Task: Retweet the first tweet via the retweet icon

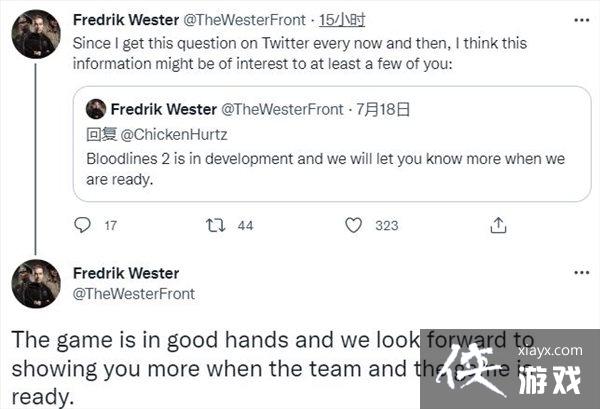Action: [x=214, y=226]
